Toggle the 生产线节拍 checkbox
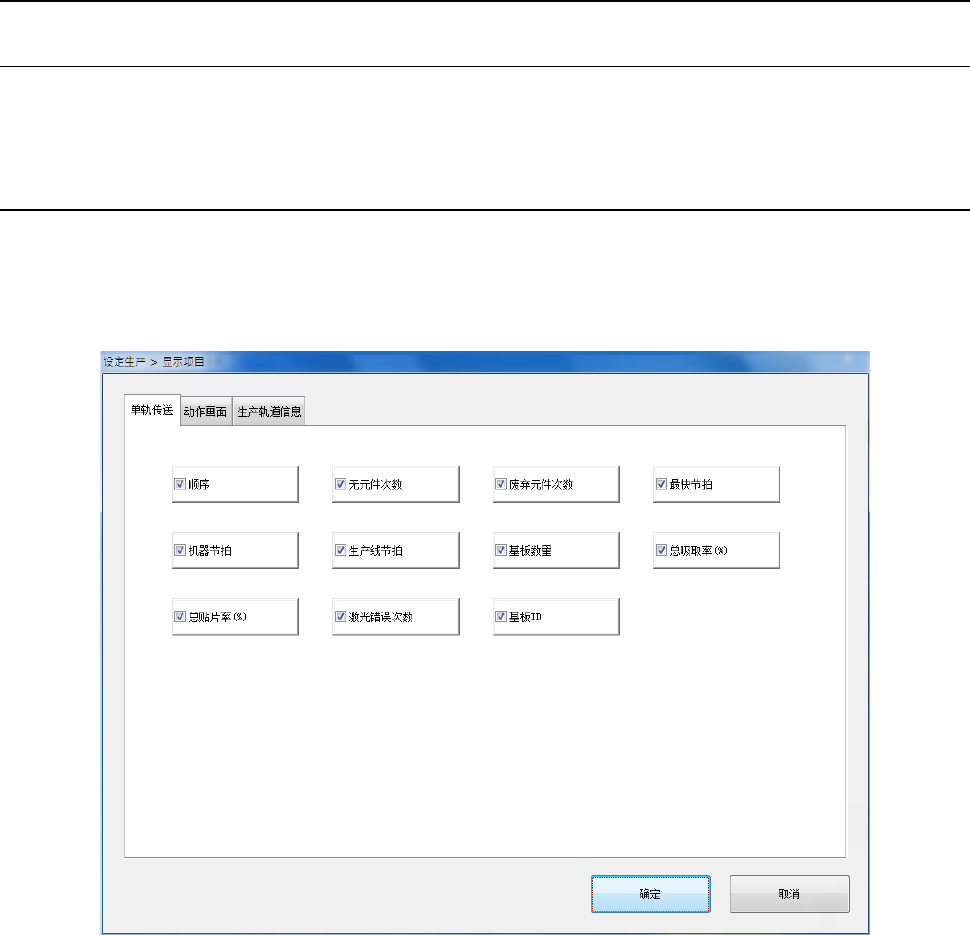The height and width of the screenshot is (935, 970). pos(340,550)
